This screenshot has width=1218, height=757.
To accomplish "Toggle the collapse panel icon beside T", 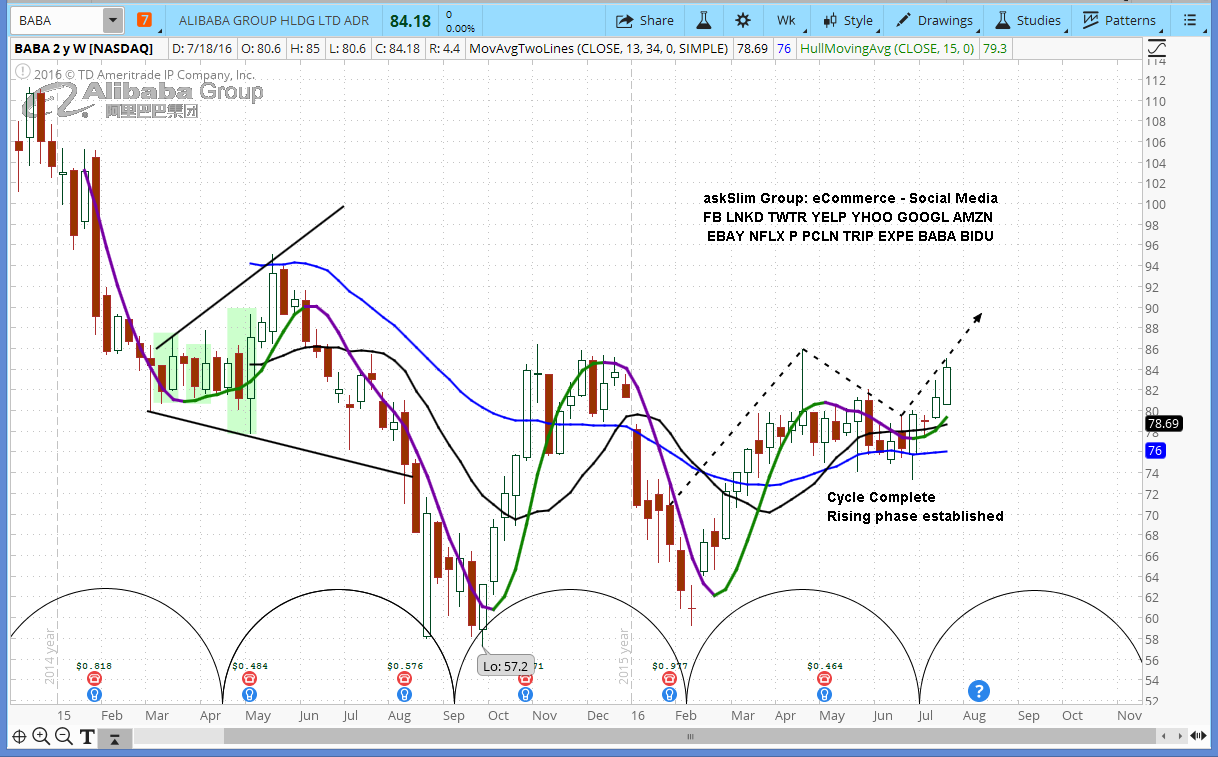I will (116, 738).
